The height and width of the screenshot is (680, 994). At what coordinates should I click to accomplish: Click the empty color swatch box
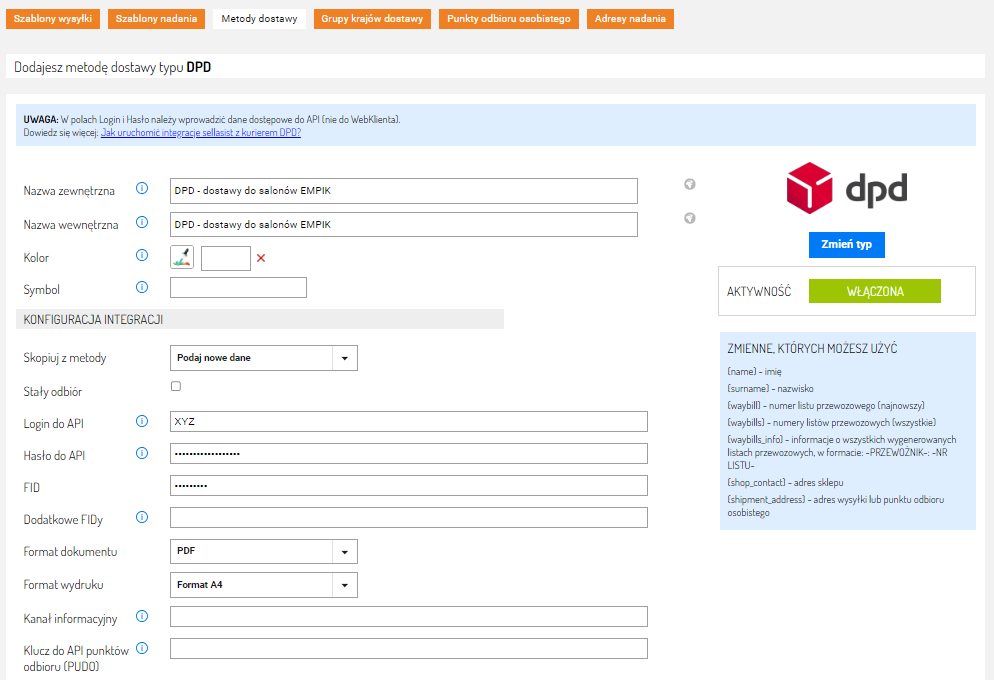(x=225, y=258)
